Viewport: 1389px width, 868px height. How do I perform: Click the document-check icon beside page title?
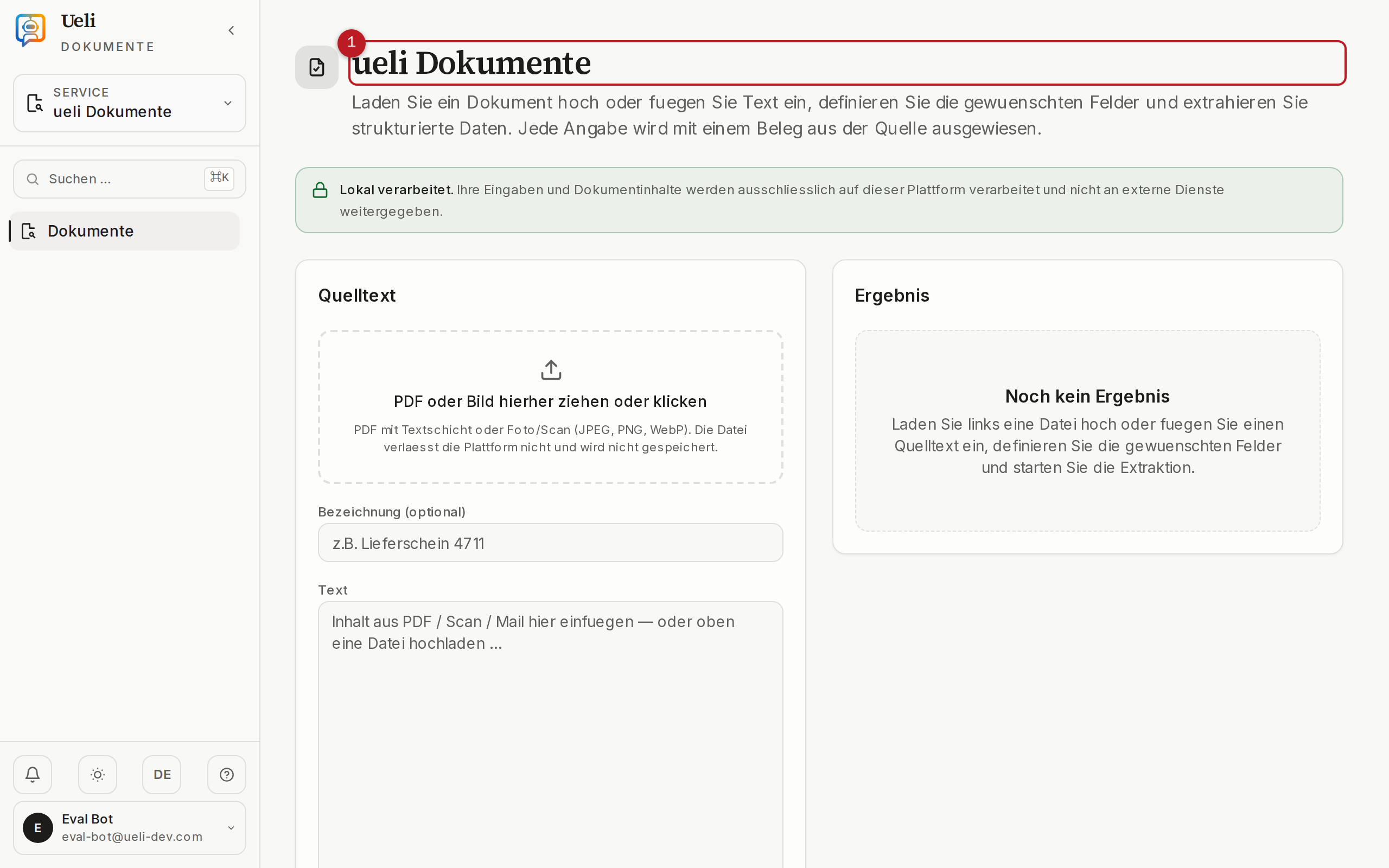317,67
